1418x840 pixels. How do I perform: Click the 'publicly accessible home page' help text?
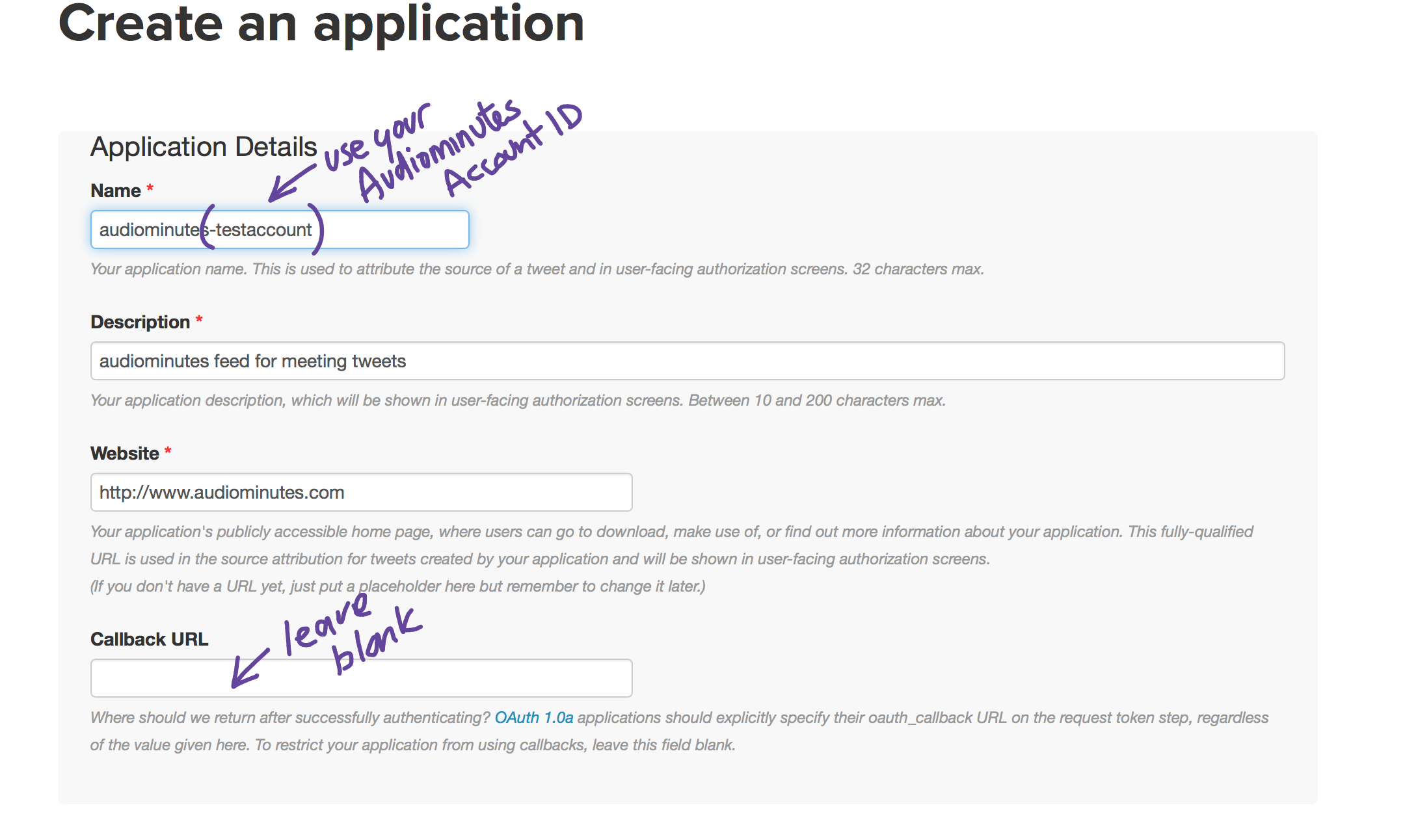point(324,532)
